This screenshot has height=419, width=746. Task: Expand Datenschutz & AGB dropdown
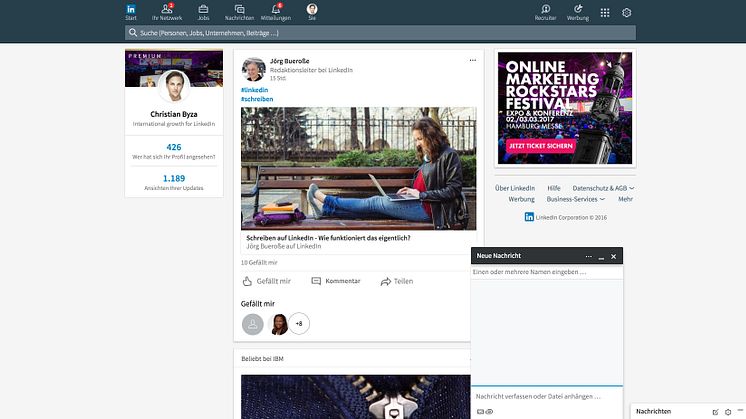(603, 188)
